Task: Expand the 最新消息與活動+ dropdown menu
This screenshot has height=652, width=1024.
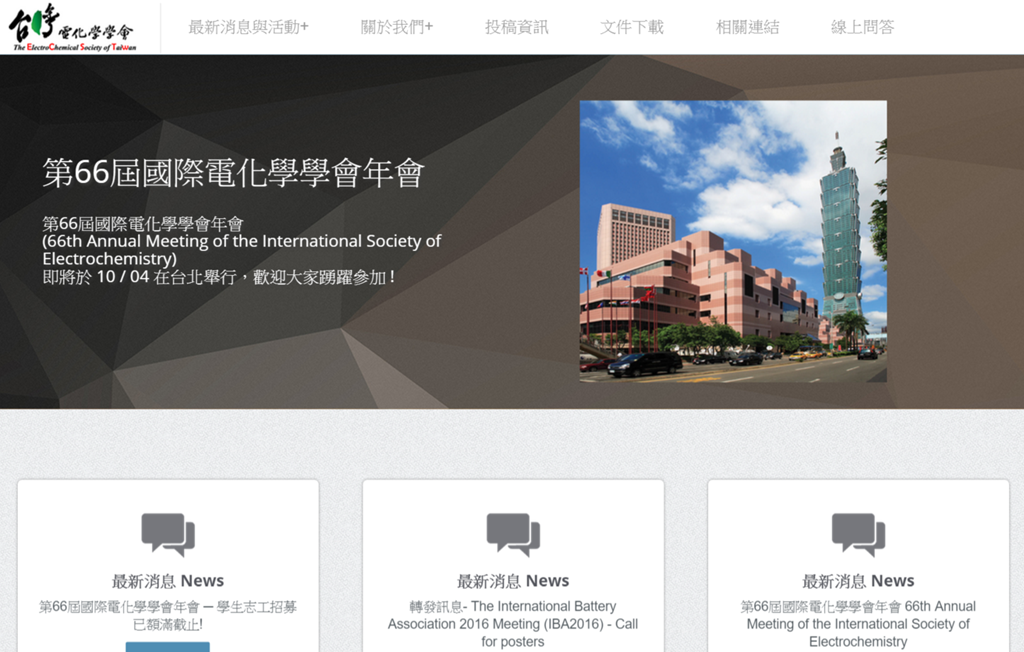Action: [x=248, y=27]
